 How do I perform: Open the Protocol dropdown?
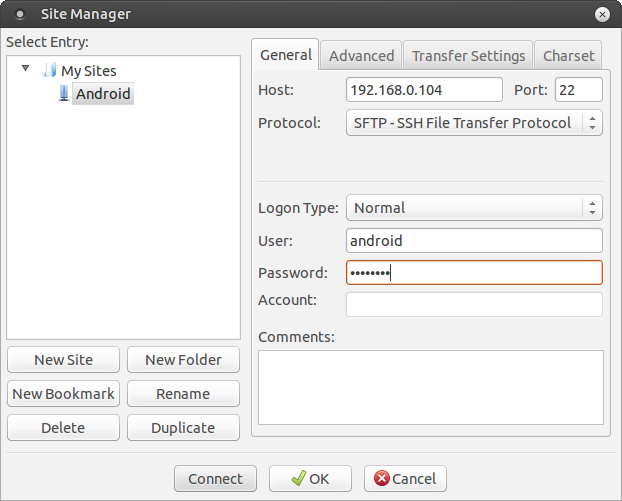pos(474,123)
